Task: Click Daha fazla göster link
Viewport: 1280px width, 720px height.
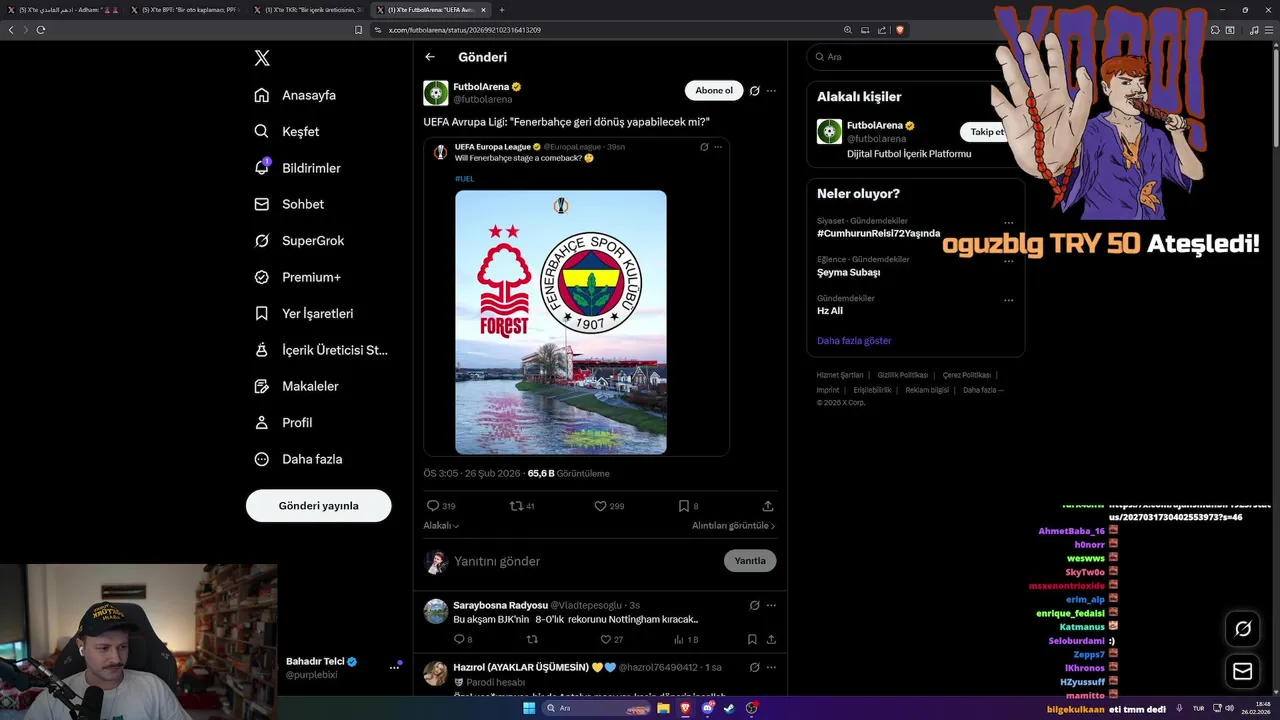Action: click(854, 341)
